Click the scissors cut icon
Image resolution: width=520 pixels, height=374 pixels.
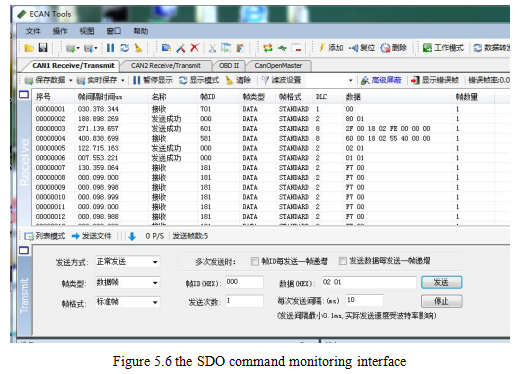point(212,48)
